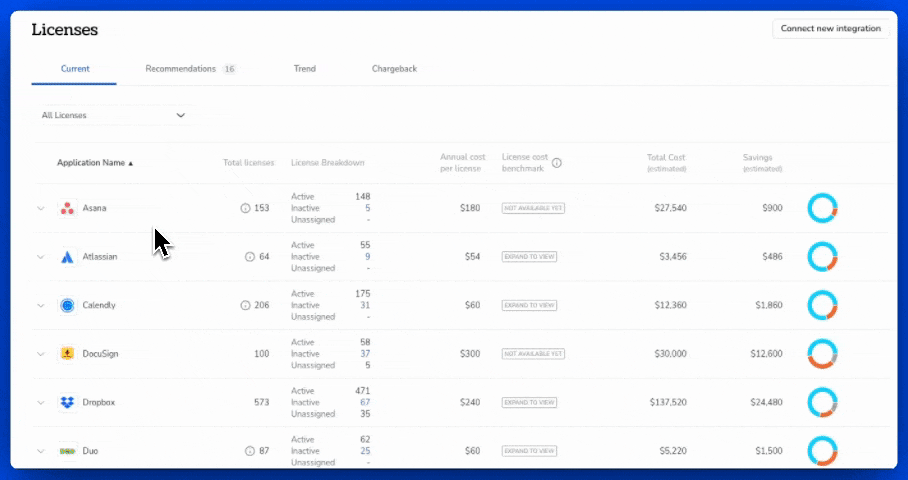
Task: Expand the DocuSign row
Action: tap(41, 354)
